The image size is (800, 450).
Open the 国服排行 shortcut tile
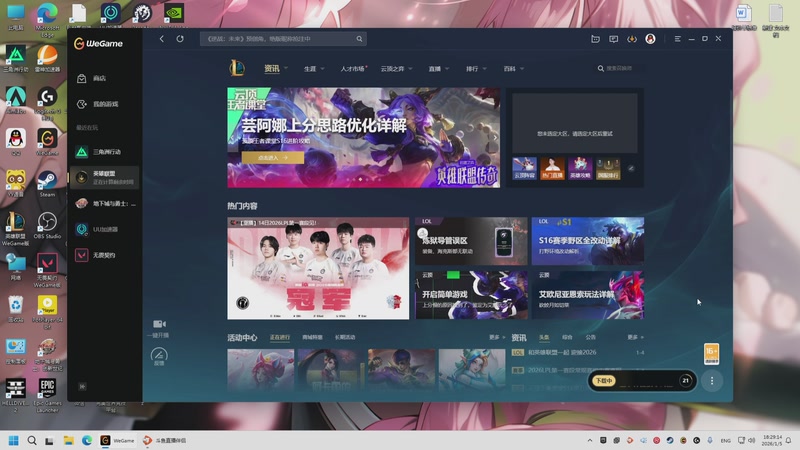coord(608,168)
